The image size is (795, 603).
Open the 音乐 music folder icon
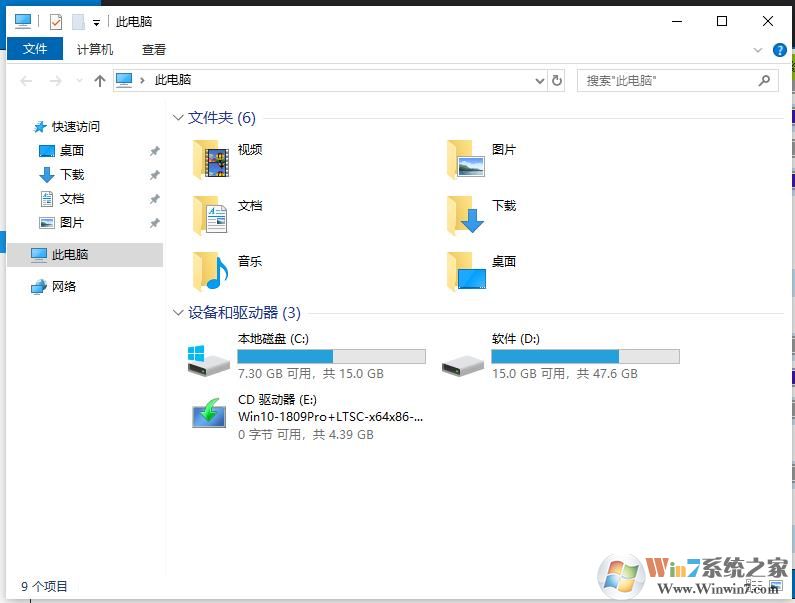pos(211,271)
